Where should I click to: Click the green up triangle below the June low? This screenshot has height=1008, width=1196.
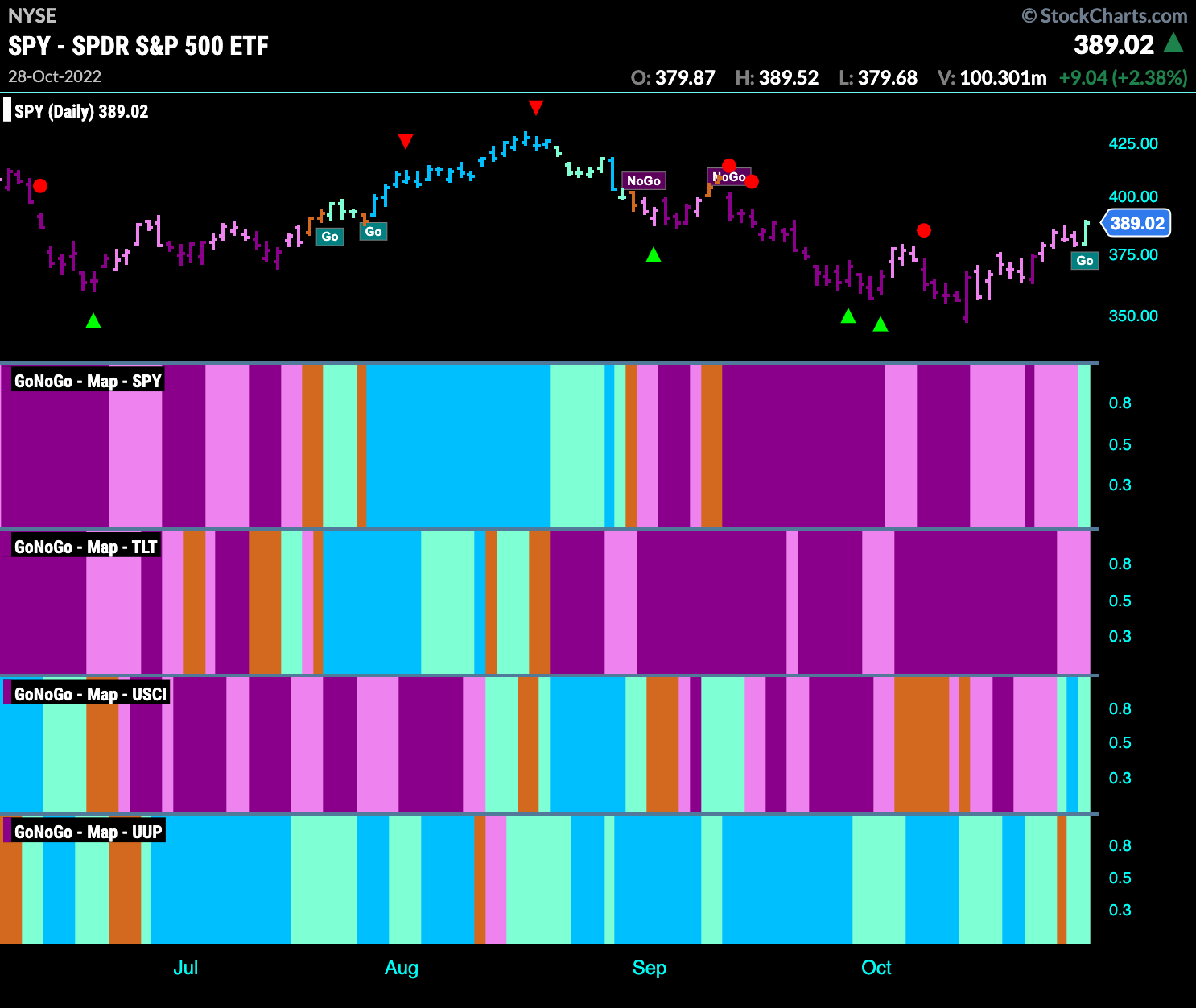tap(93, 320)
